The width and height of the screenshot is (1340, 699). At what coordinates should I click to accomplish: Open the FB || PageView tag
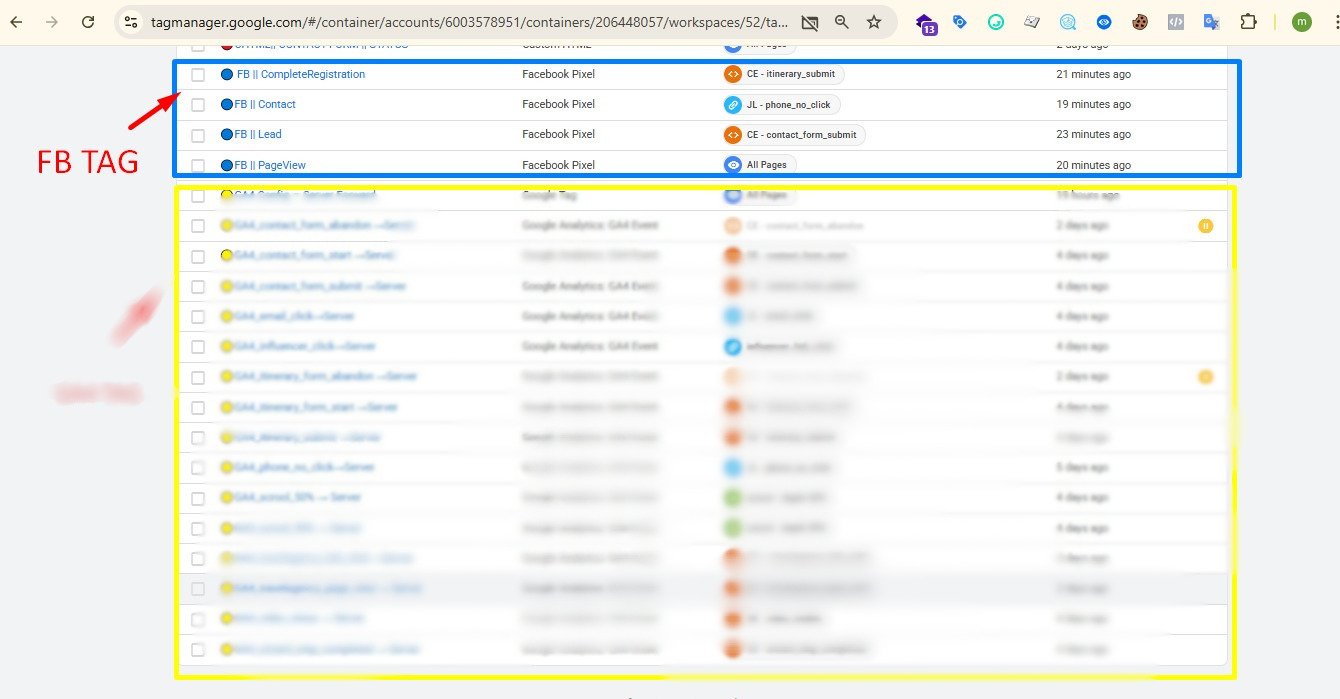(270, 165)
